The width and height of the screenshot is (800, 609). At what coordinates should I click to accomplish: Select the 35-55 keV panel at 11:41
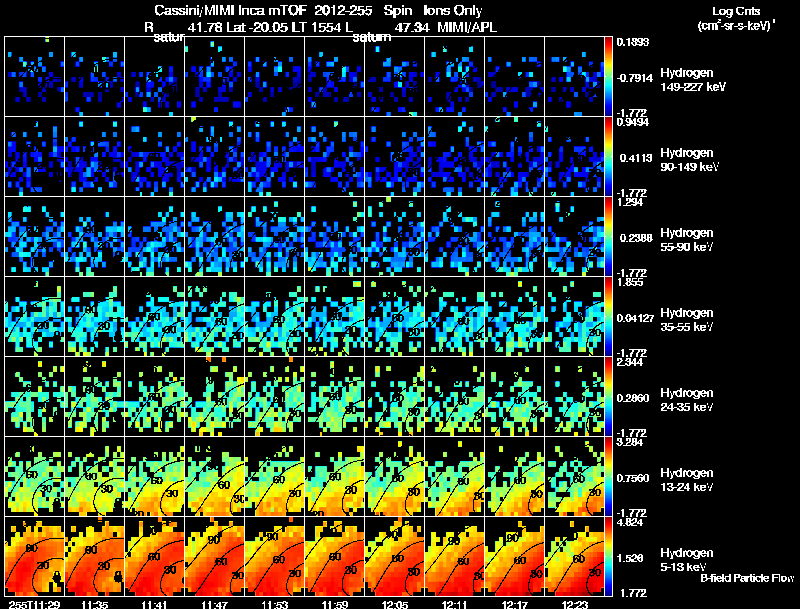point(155,317)
